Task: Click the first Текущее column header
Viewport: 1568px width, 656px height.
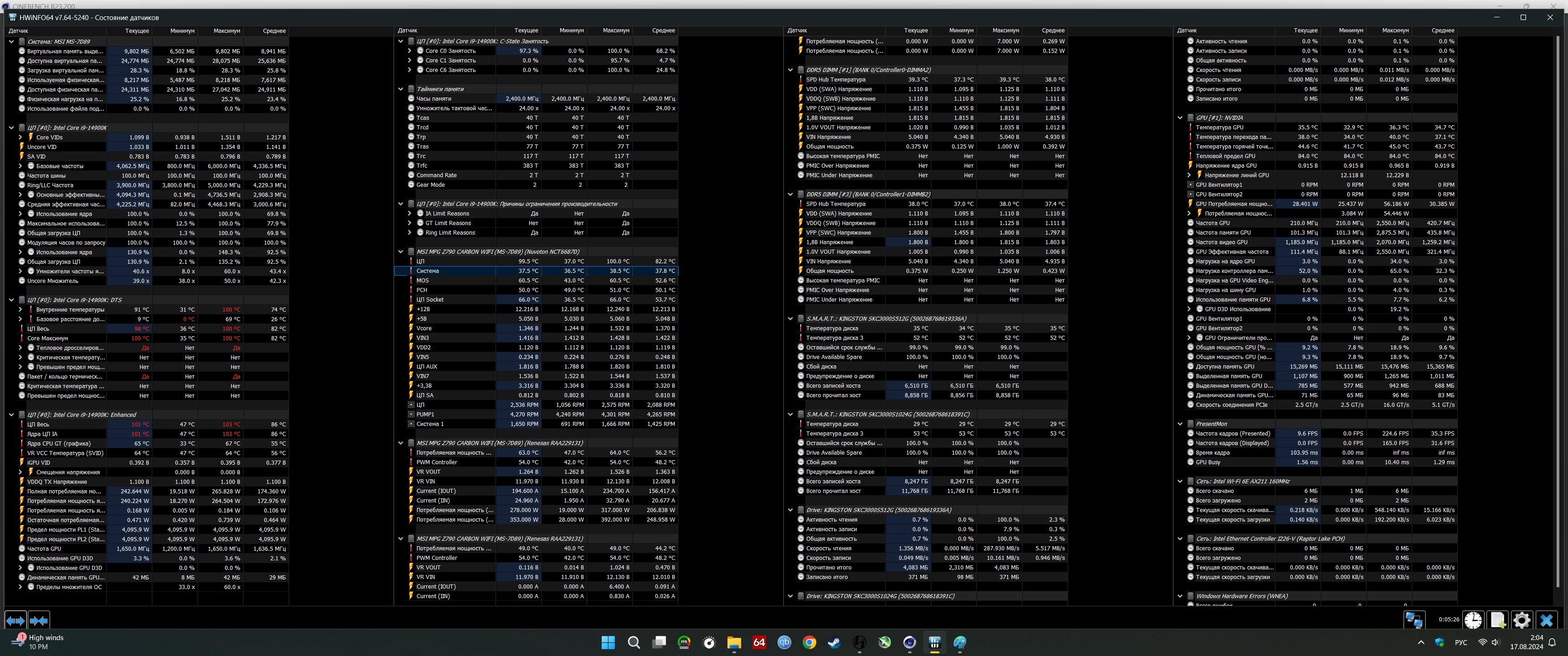Action: (136, 31)
